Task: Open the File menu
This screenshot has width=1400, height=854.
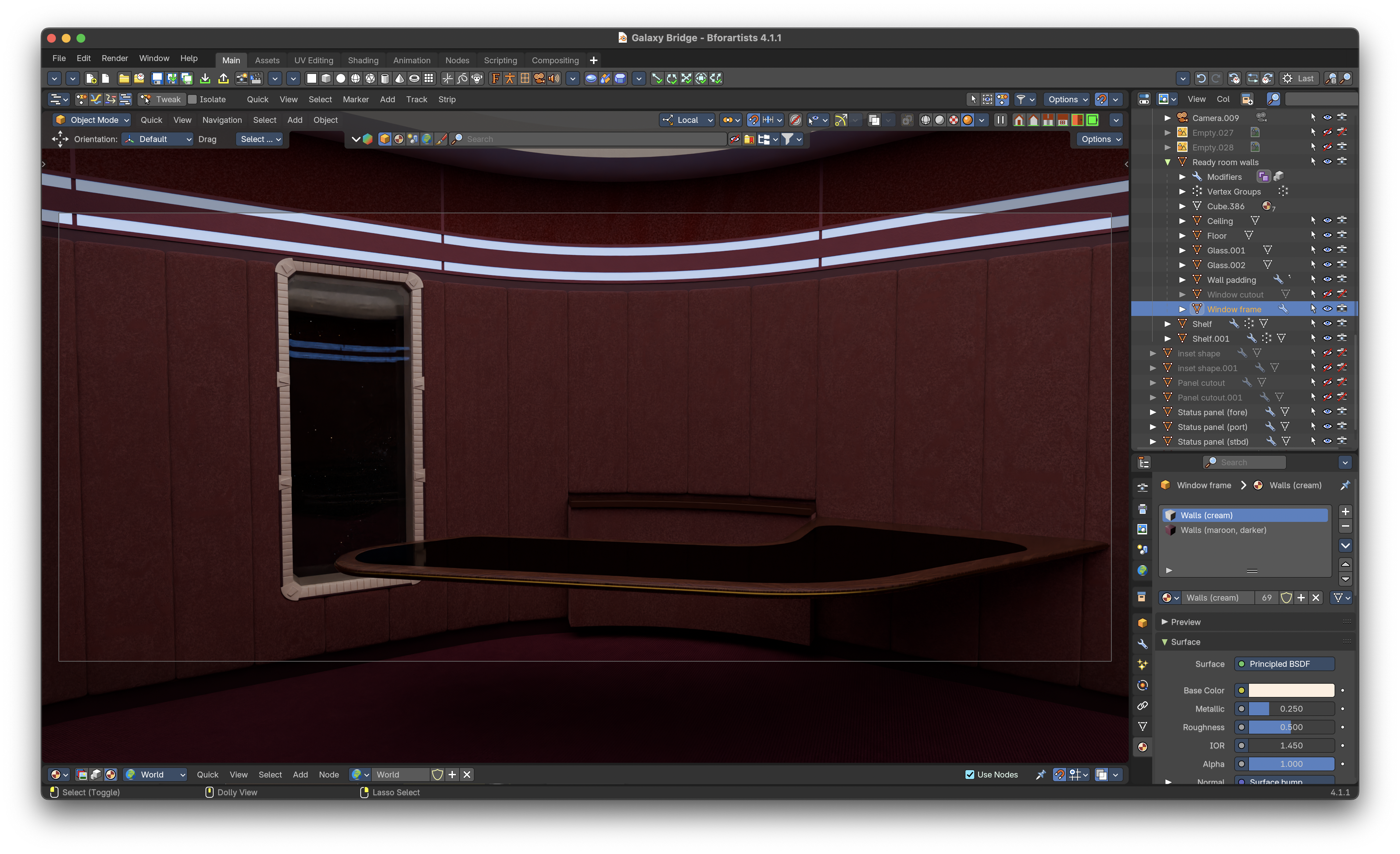Action: pos(58,58)
